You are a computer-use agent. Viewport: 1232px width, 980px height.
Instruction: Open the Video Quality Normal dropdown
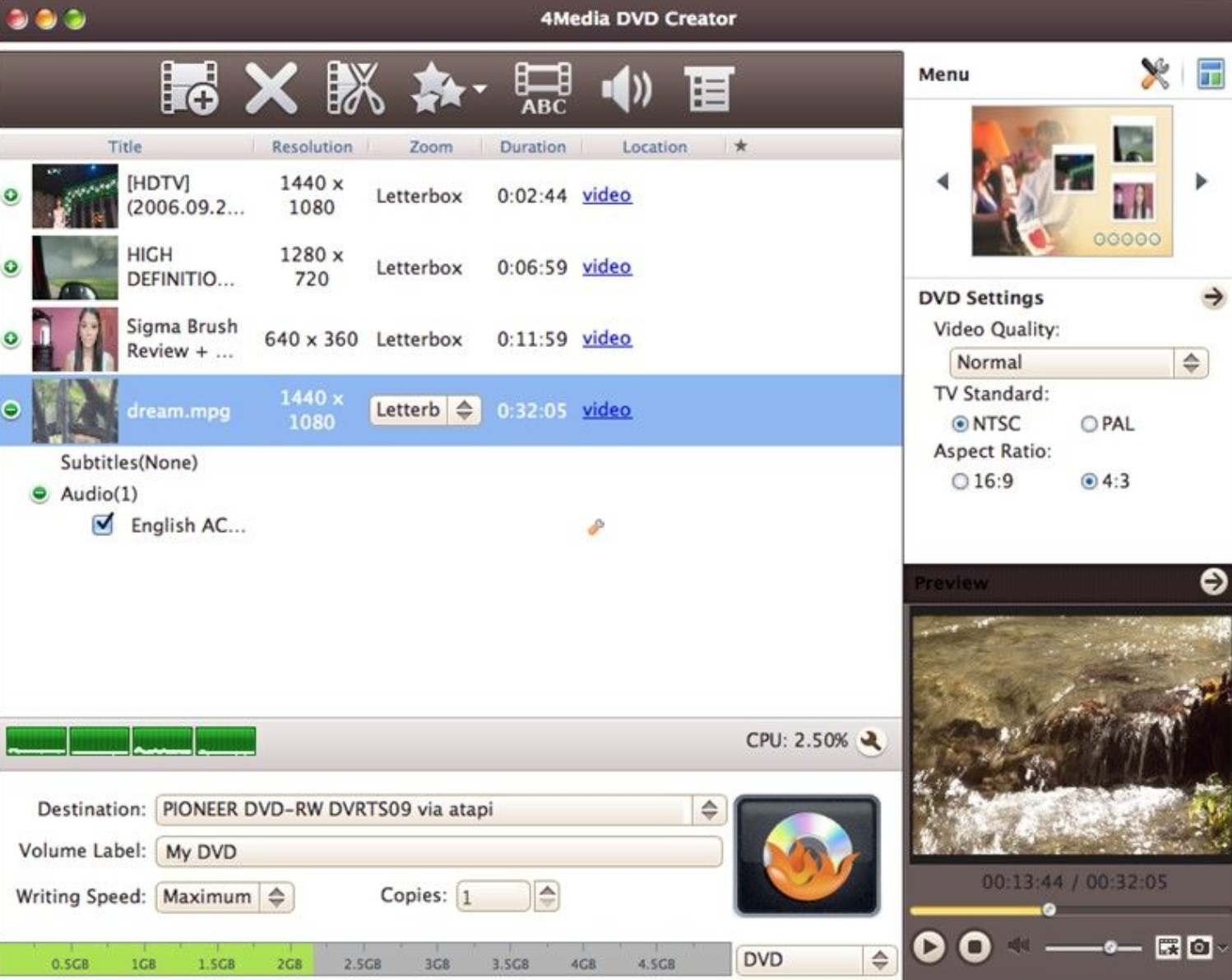click(x=1078, y=363)
